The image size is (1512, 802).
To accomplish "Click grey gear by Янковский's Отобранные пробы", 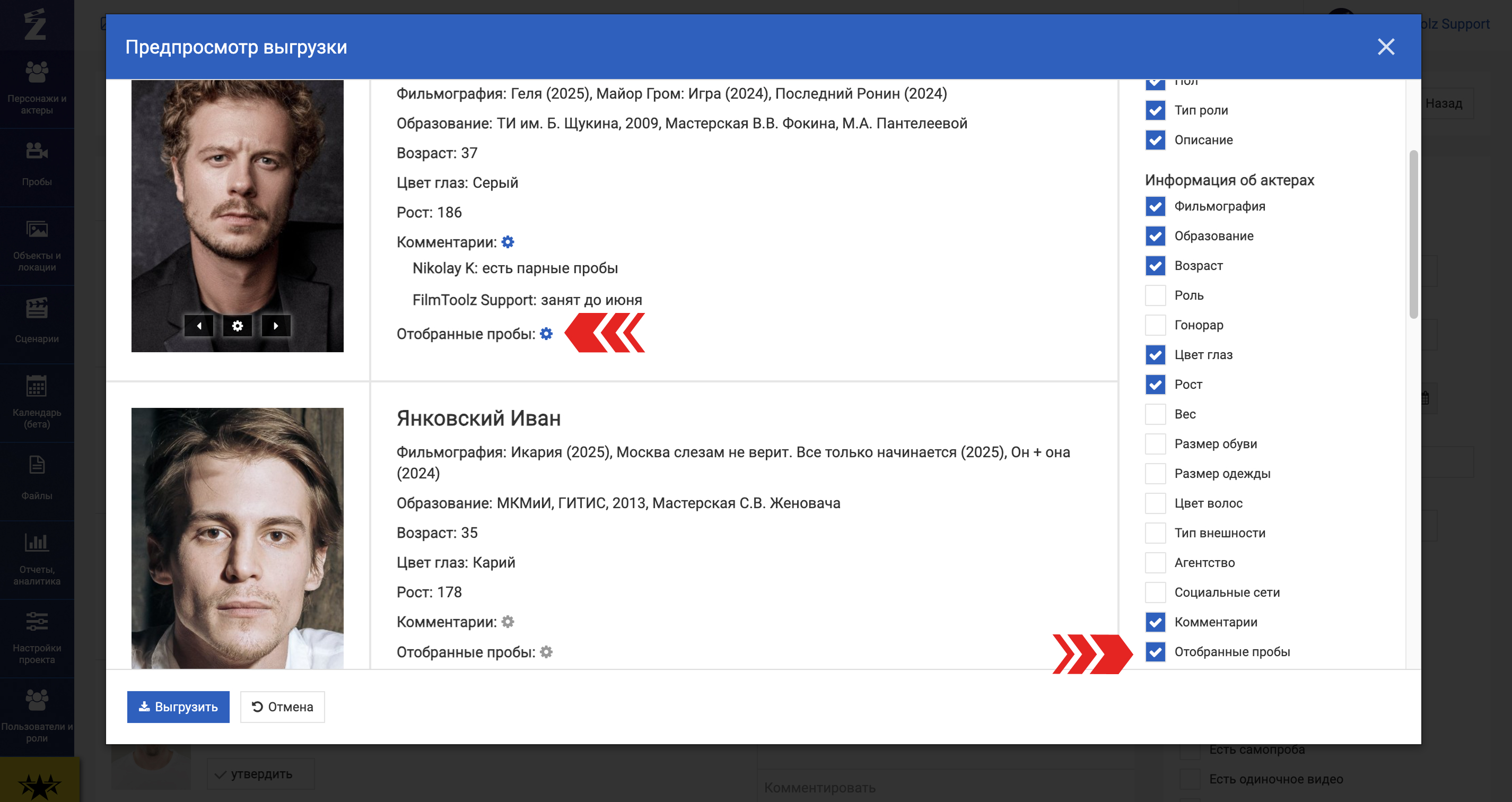I will tap(546, 652).
